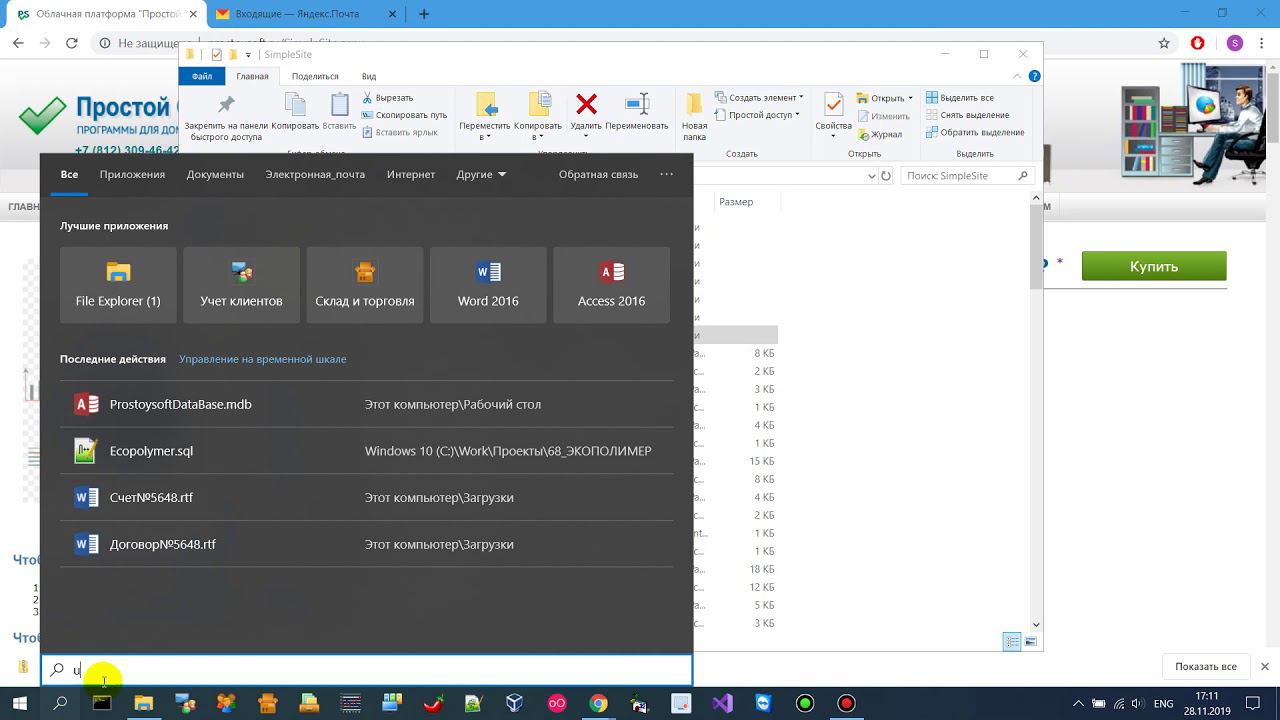Open the Word 2016 app tile
1280x720 pixels.
pyautogui.click(x=488, y=285)
